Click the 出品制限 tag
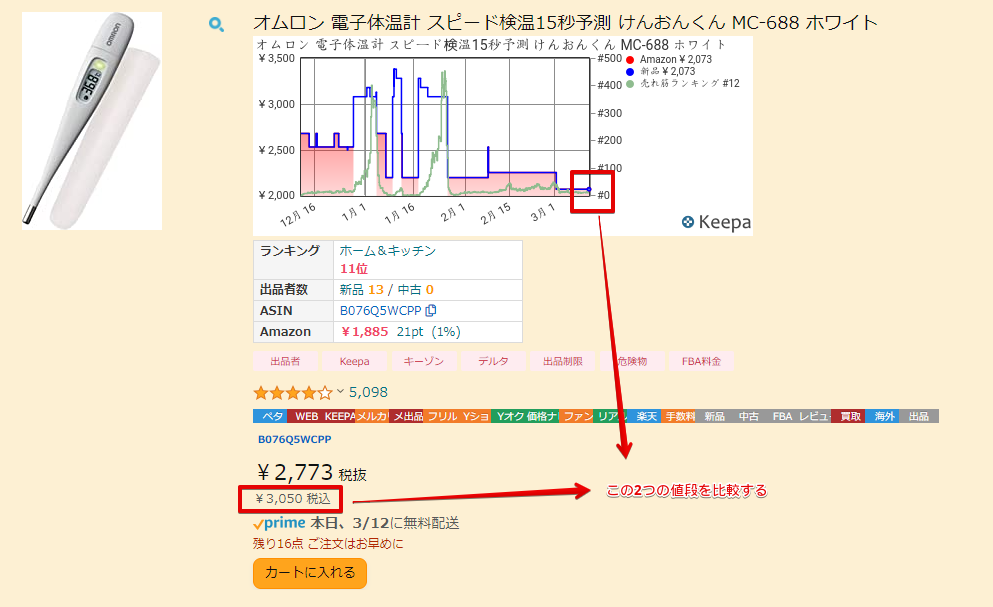Screen dimensions: 993x607 [x=562, y=361]
